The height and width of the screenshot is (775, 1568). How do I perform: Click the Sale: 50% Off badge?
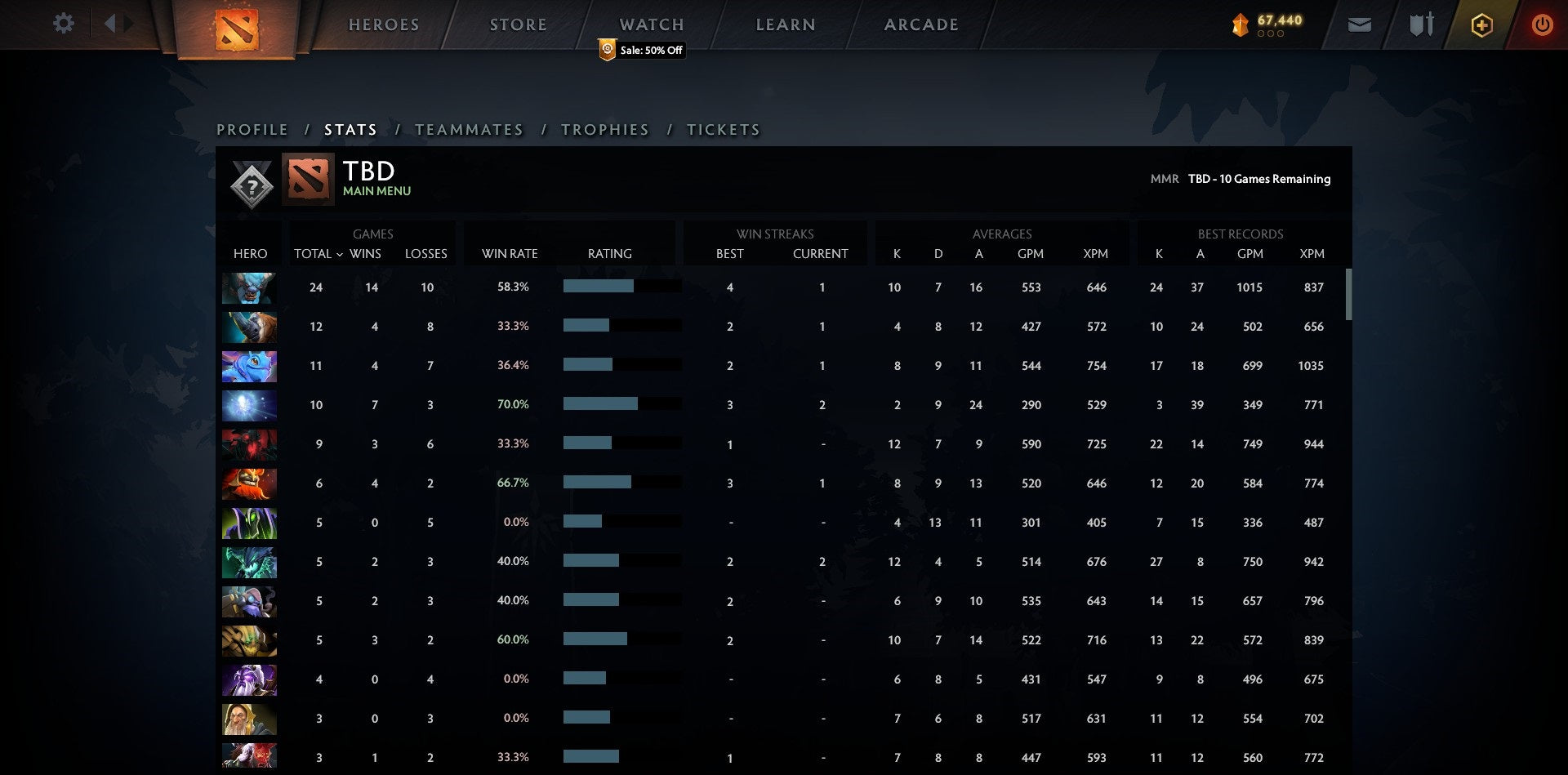pyautogui.click(x=642, y=51)
